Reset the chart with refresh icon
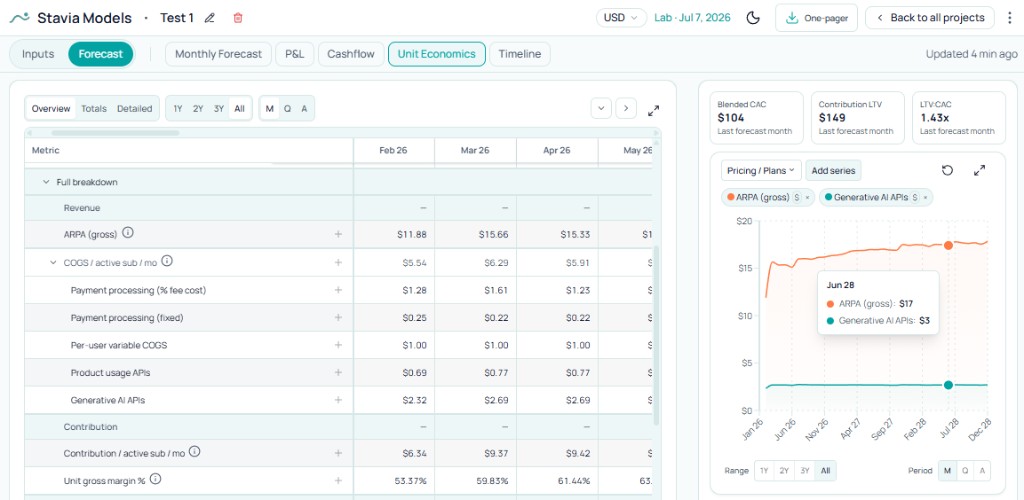Image resolution: width=1024 pixels, height=500 pixels. click(x=947, y=170)
